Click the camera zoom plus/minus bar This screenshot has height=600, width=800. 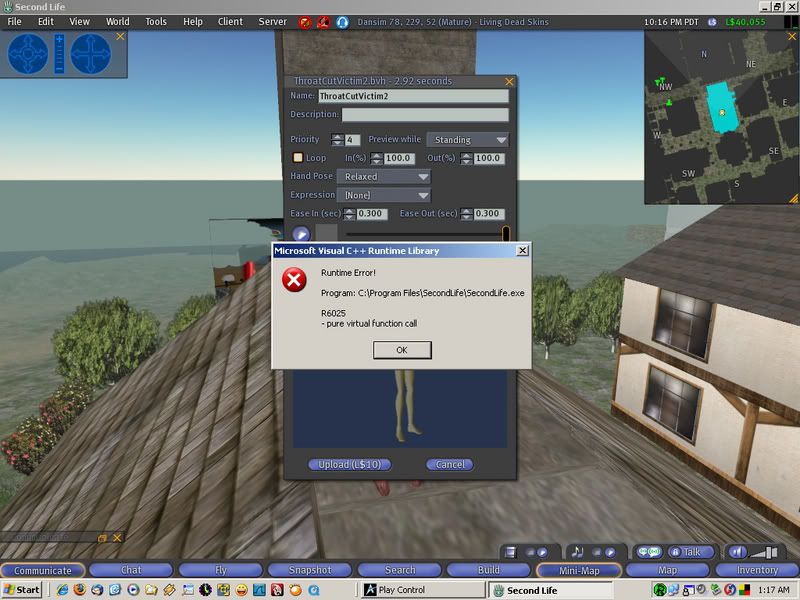[59, 54]
